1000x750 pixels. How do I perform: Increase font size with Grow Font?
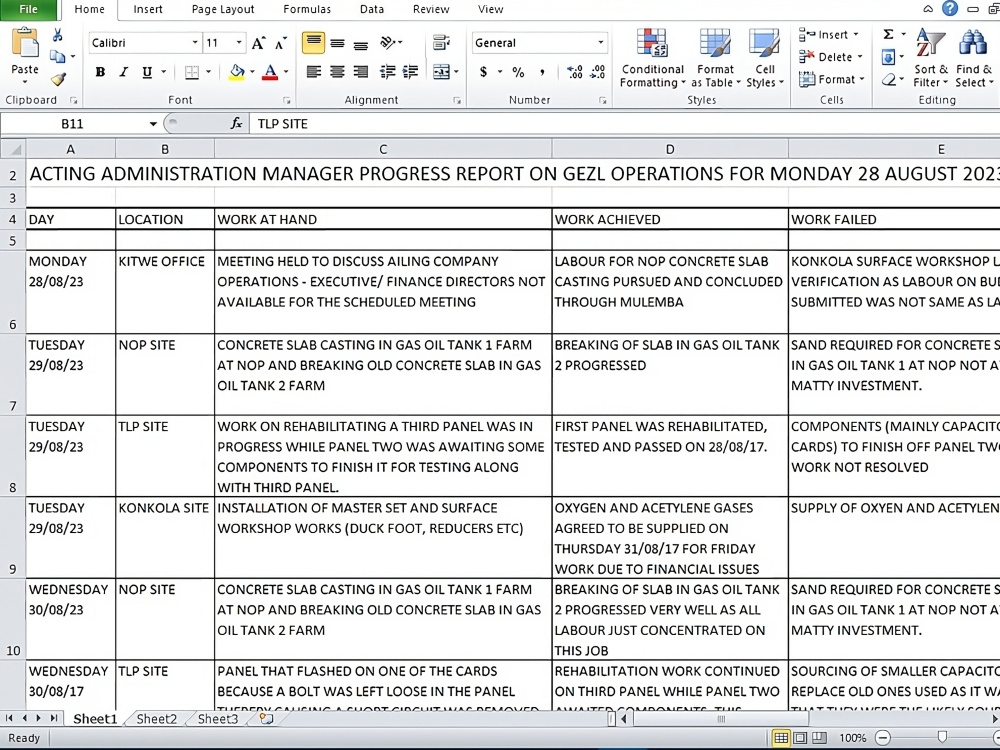point(258,43)
